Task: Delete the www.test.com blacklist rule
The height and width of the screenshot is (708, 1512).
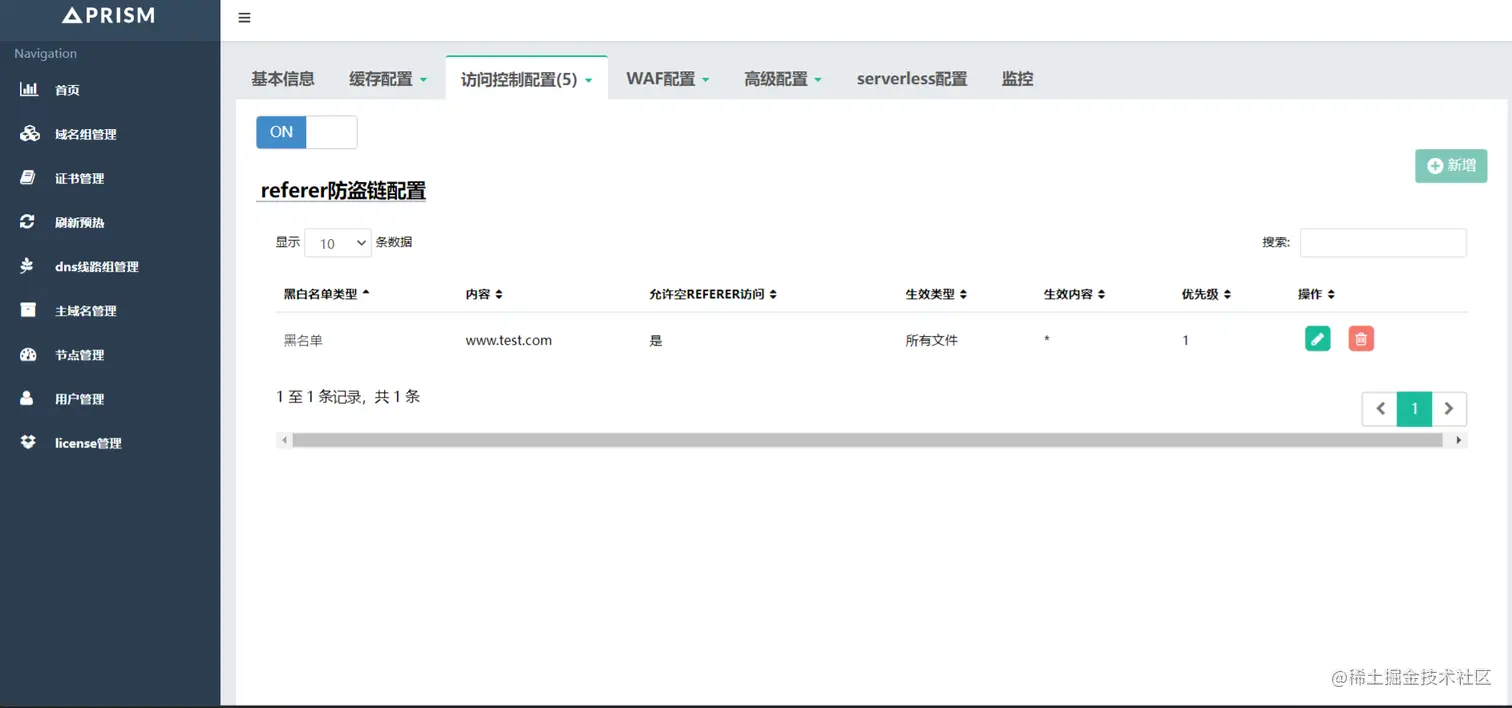Action: click(1361, 339)
